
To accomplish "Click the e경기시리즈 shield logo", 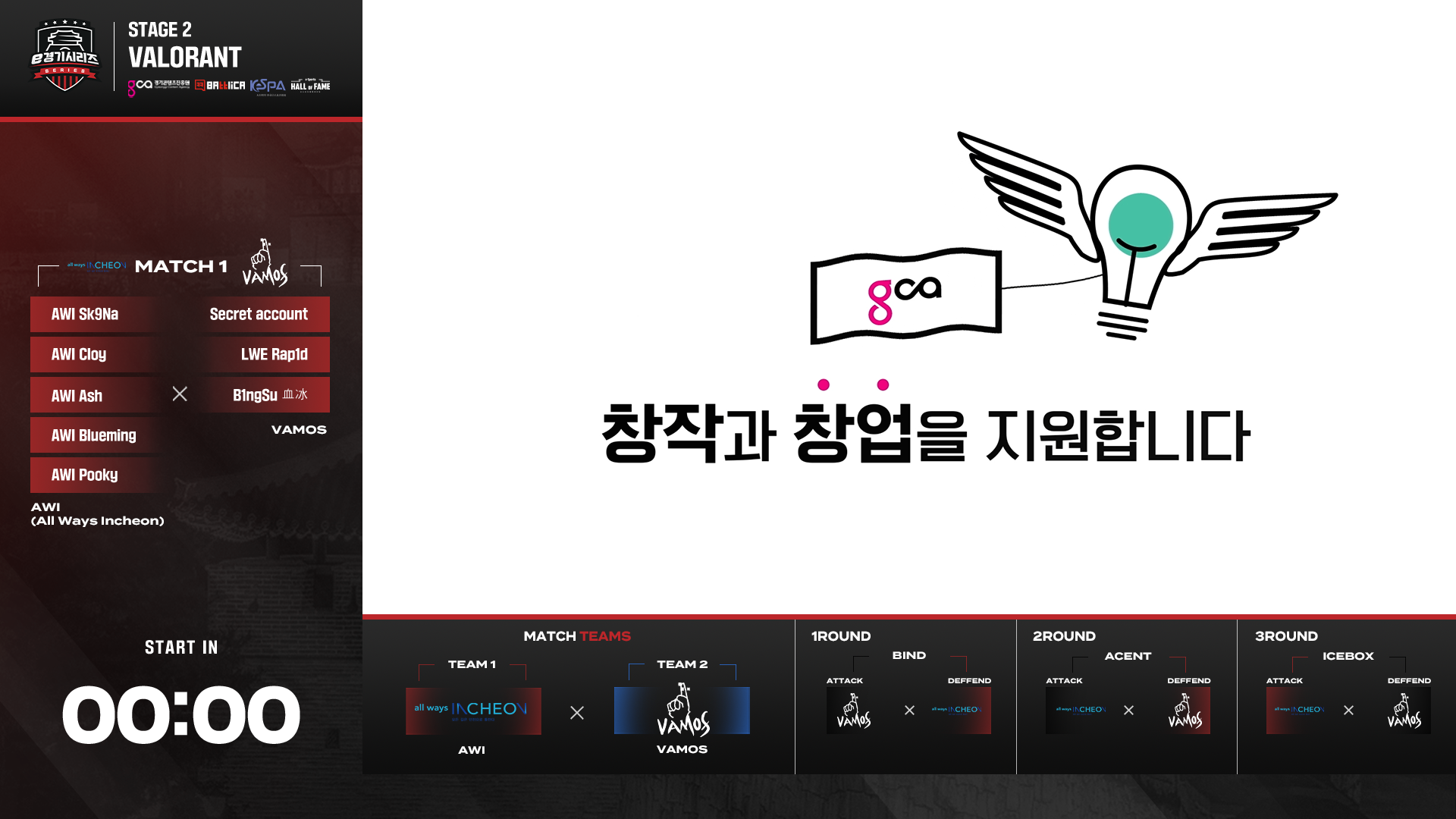I will tap(64, 55).
